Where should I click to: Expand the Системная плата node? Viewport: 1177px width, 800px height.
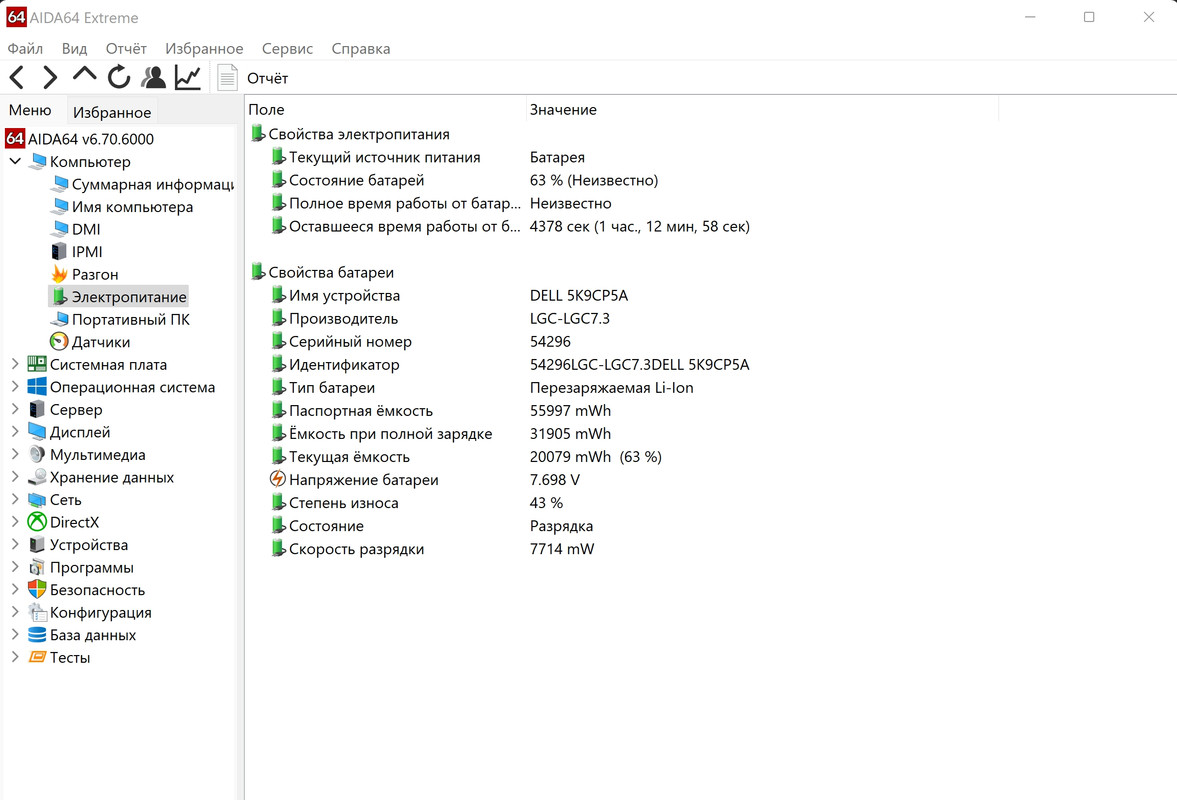[15, 364]
